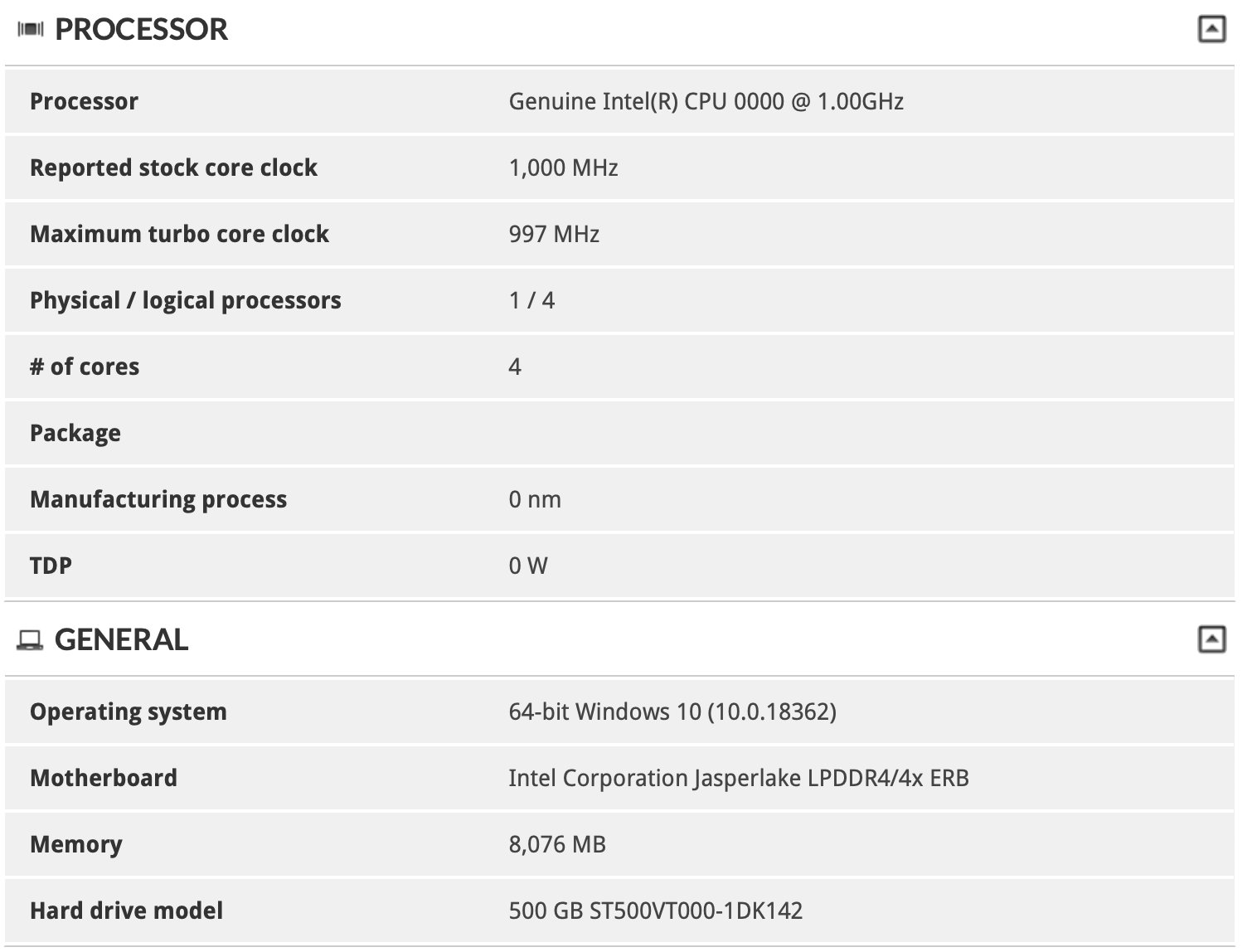Image resolution: width=1252 pixels, height=952 pixels.
Task: Click the # of cores label
Action: [85, 367]
